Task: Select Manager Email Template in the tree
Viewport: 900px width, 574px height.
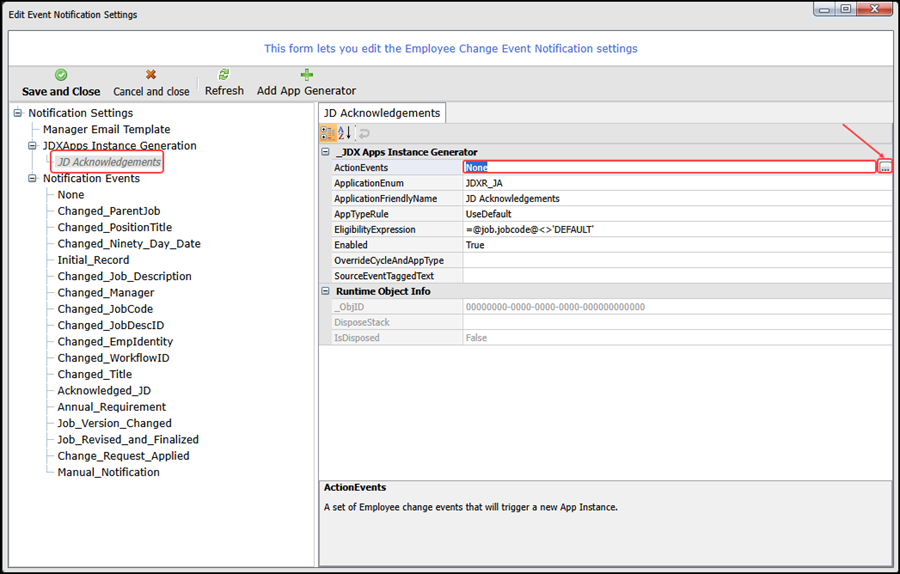Action: pyautogui.click(x=106, y=130)
